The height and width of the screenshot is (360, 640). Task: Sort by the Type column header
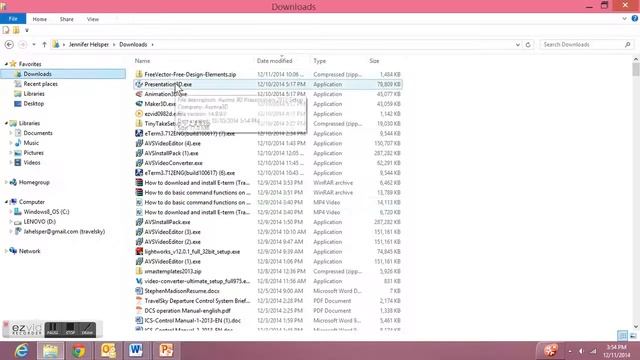pos(320,61)
